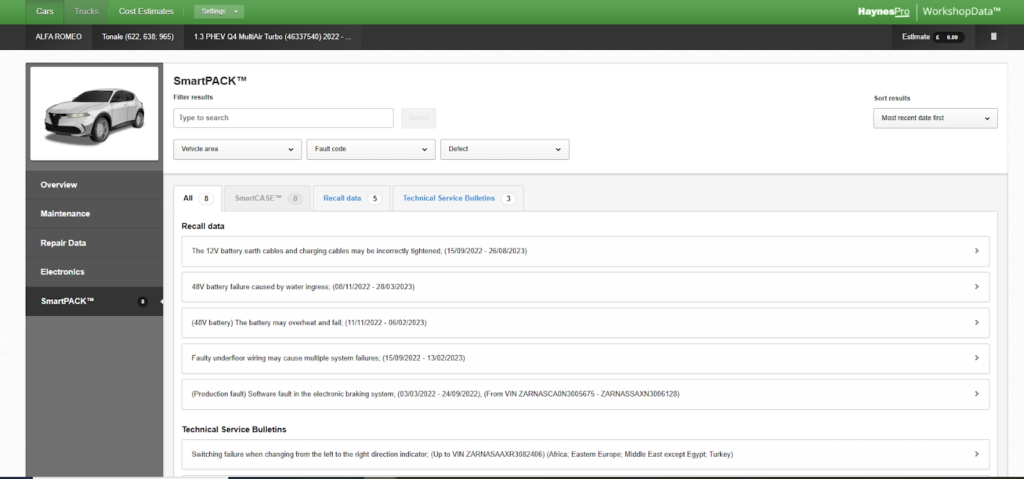Click the HaynesPro WorkshopData logo
The height and width of the screenshot is (479, 1024).
click(936, 11)
